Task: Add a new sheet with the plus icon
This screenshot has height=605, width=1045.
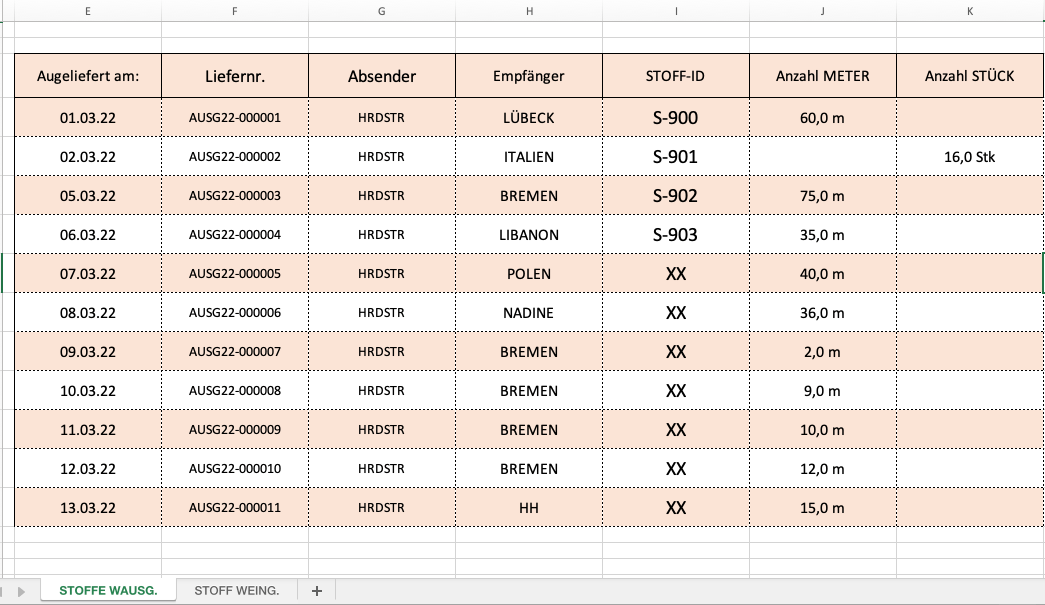Action: [317, 590]
